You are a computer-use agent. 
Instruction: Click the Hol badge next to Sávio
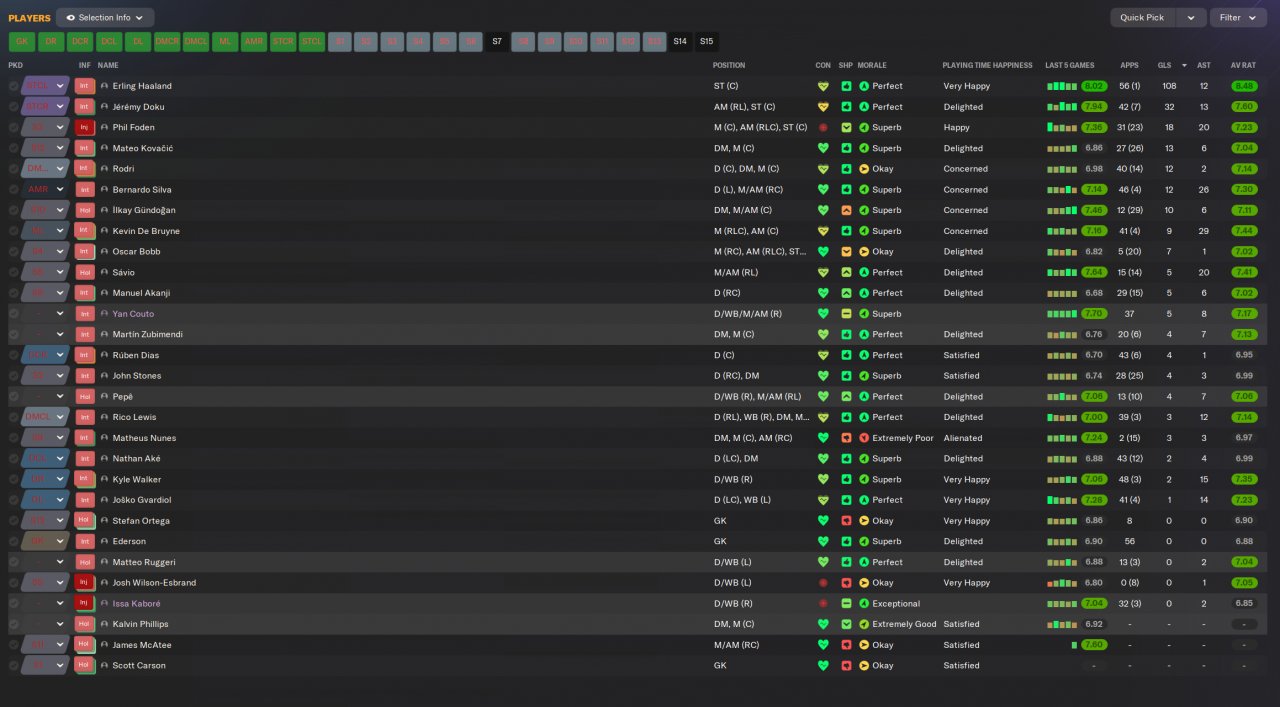[x=84, y=272]
